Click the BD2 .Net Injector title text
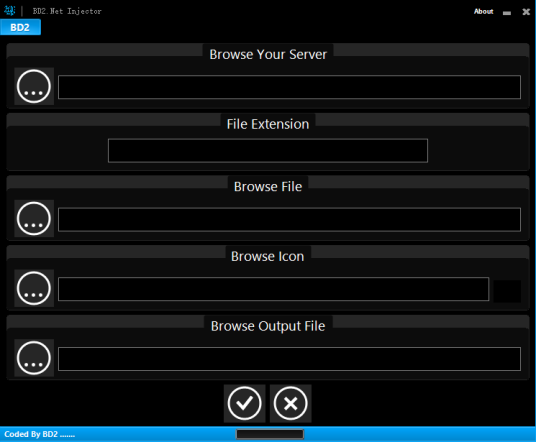This screenshot has height=442, width=536. [x=67, y=11]
